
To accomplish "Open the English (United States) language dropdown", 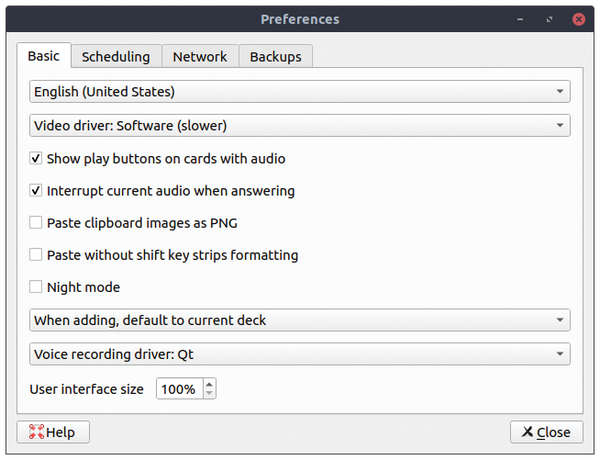I will (x=300, y=91).
